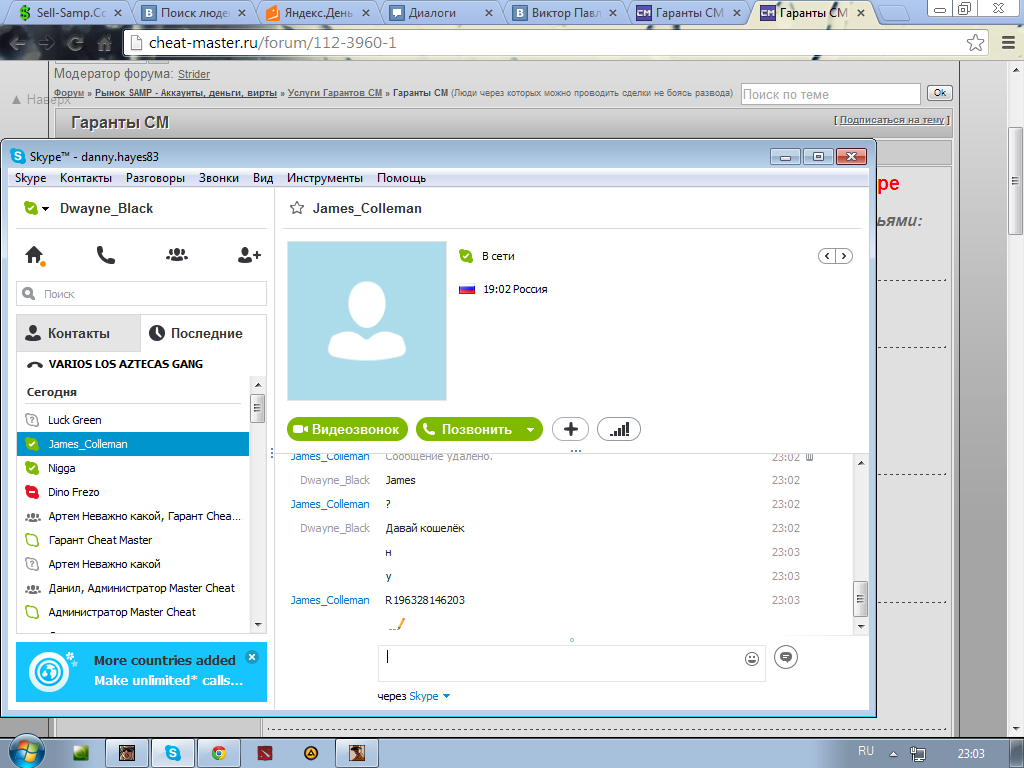
Task: Click Chrome icon in Windows taskbar
Action: (219, 753)
